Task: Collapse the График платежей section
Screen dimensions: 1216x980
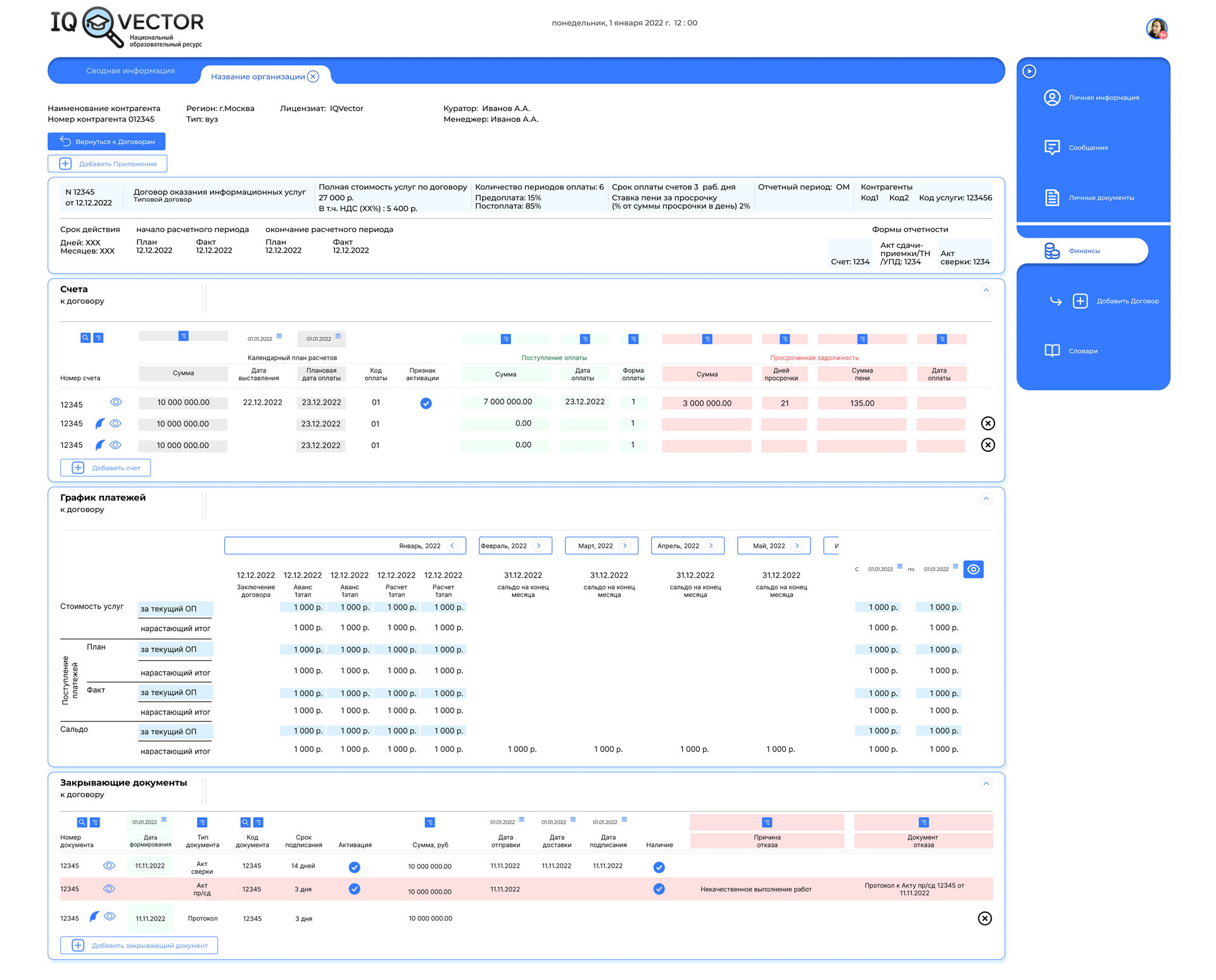Action: (x=985, y=499)
